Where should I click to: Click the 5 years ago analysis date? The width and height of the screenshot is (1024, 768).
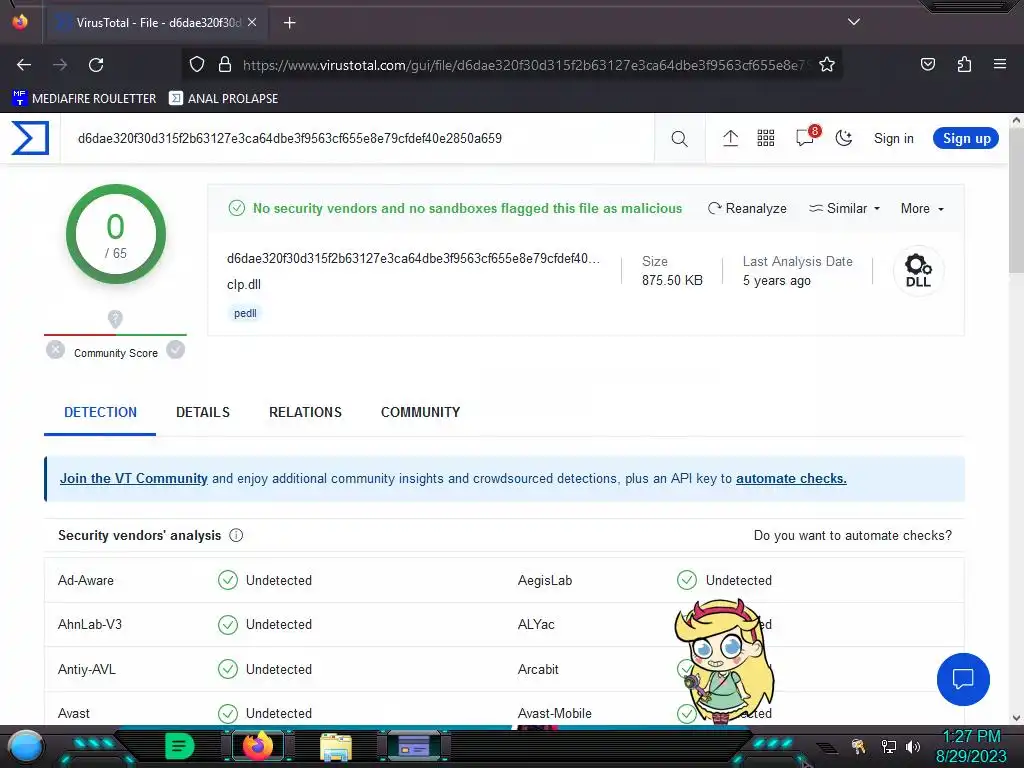point(776,281)
